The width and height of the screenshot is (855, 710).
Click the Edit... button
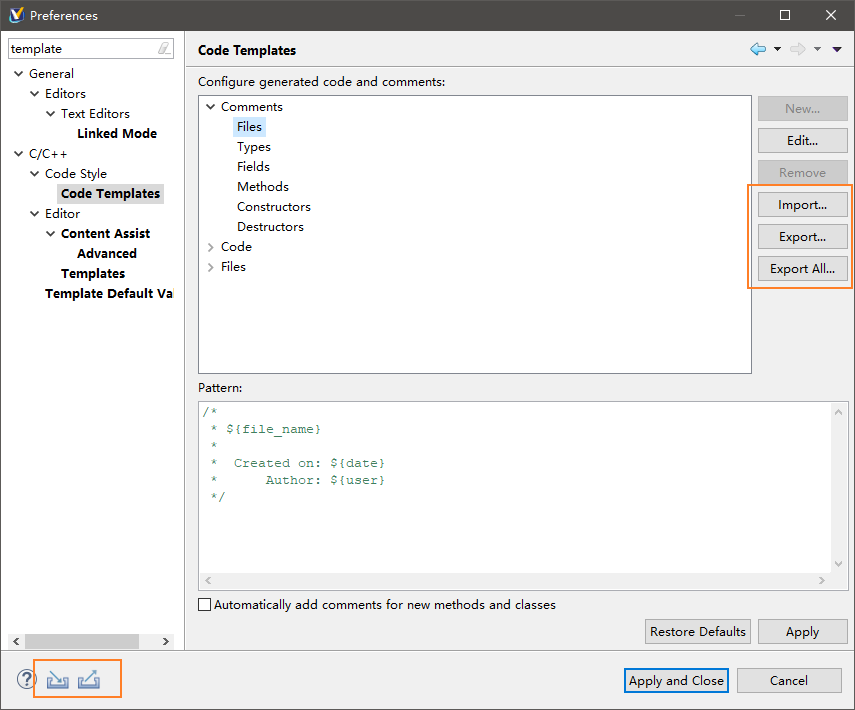pyautogui.click(x=802, y=141)
